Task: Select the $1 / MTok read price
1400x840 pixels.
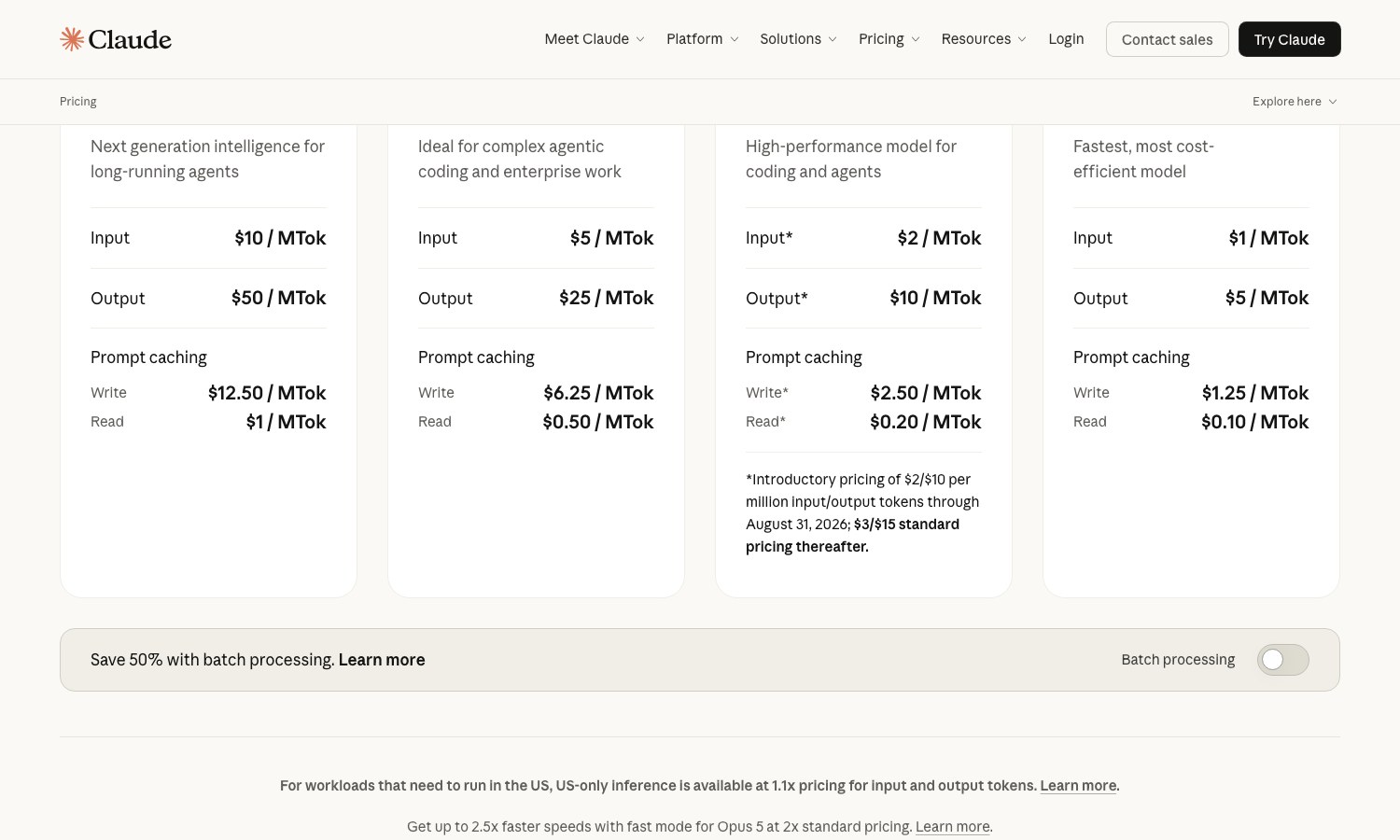Action: [286, 422]
